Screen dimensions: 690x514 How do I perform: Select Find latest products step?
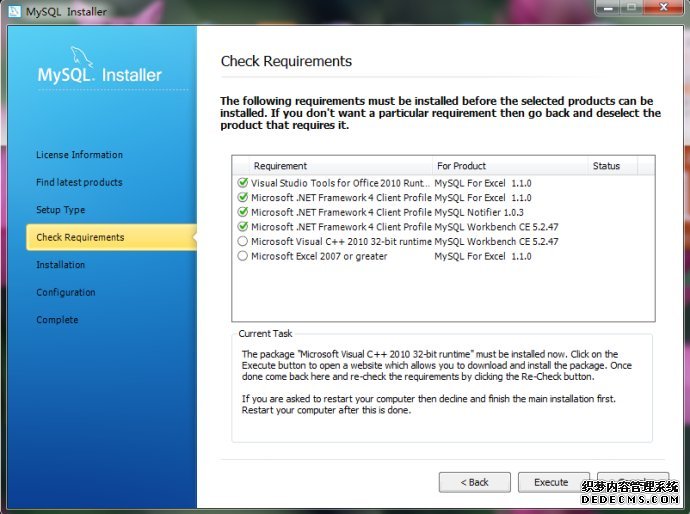pyautogui.click(x=79, y=183)
